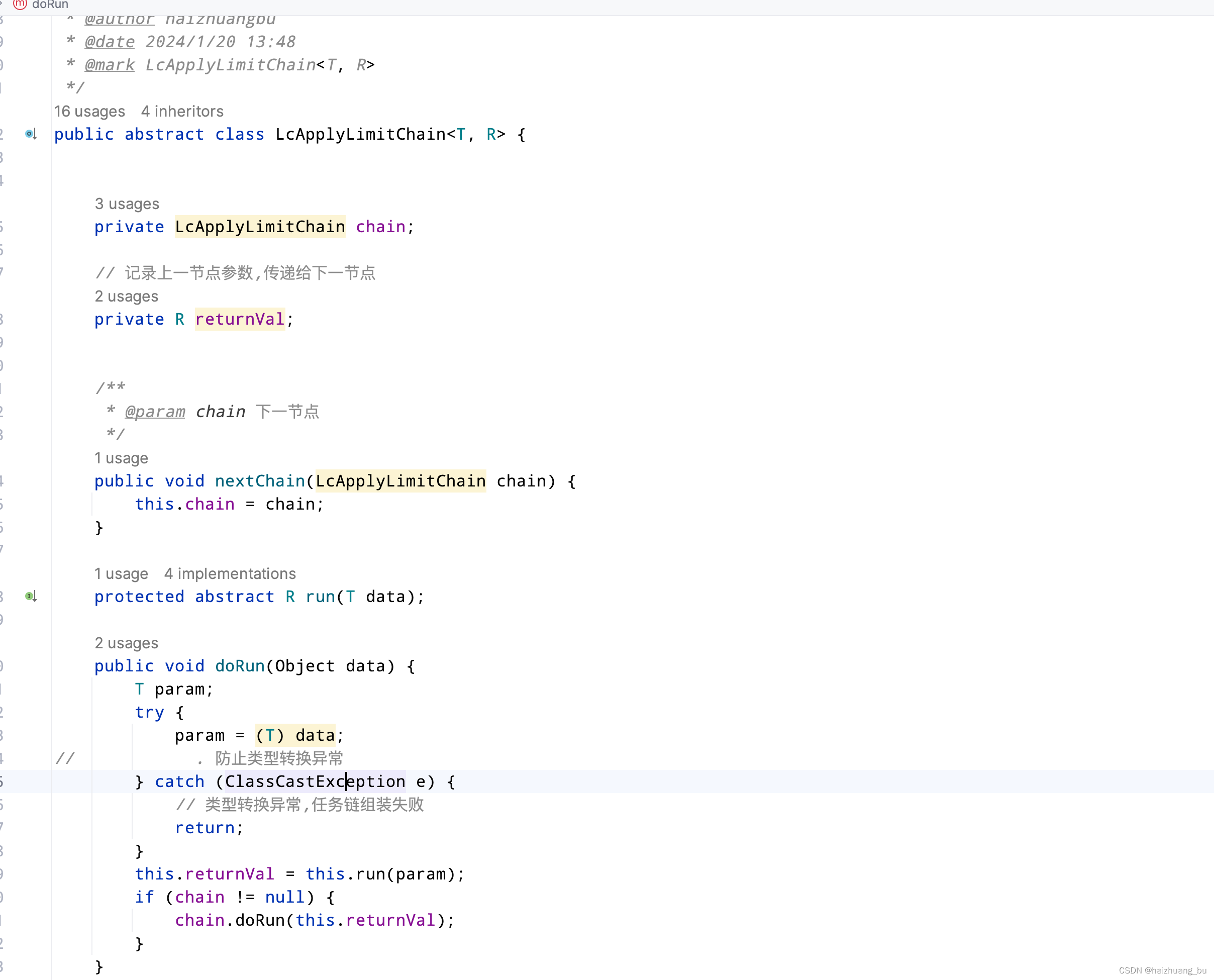
Task: Click highlighted LcApplyLimitChain type in field declaration
Action: coord(260,227)
